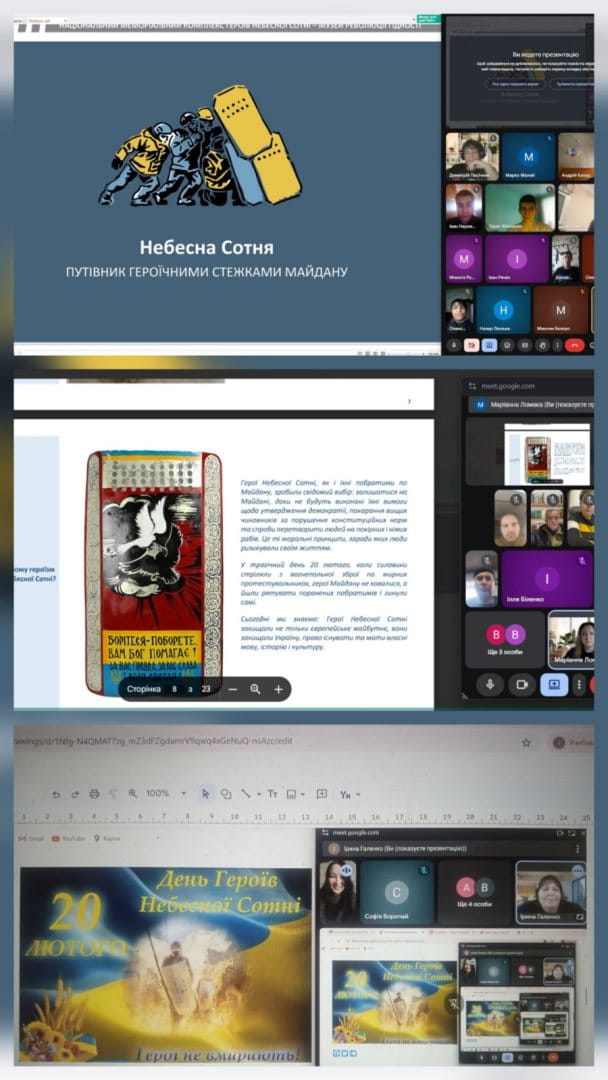Open more options in middle Meet window
This screenshot has height=1080, width=608.
point(579,685)
